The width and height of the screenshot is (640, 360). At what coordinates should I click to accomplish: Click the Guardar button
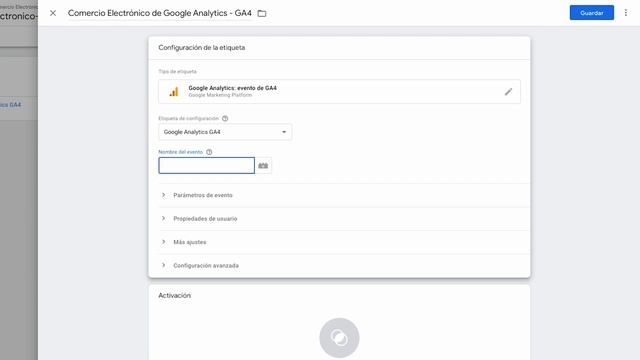591,13
